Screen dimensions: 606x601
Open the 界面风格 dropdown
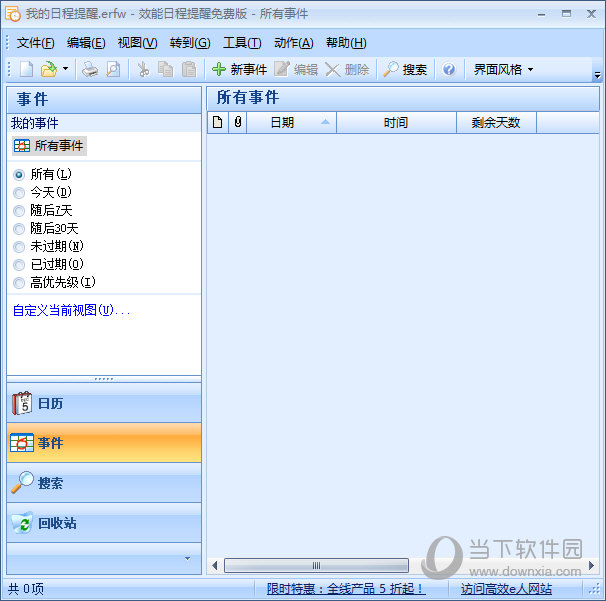click(503, 70)
